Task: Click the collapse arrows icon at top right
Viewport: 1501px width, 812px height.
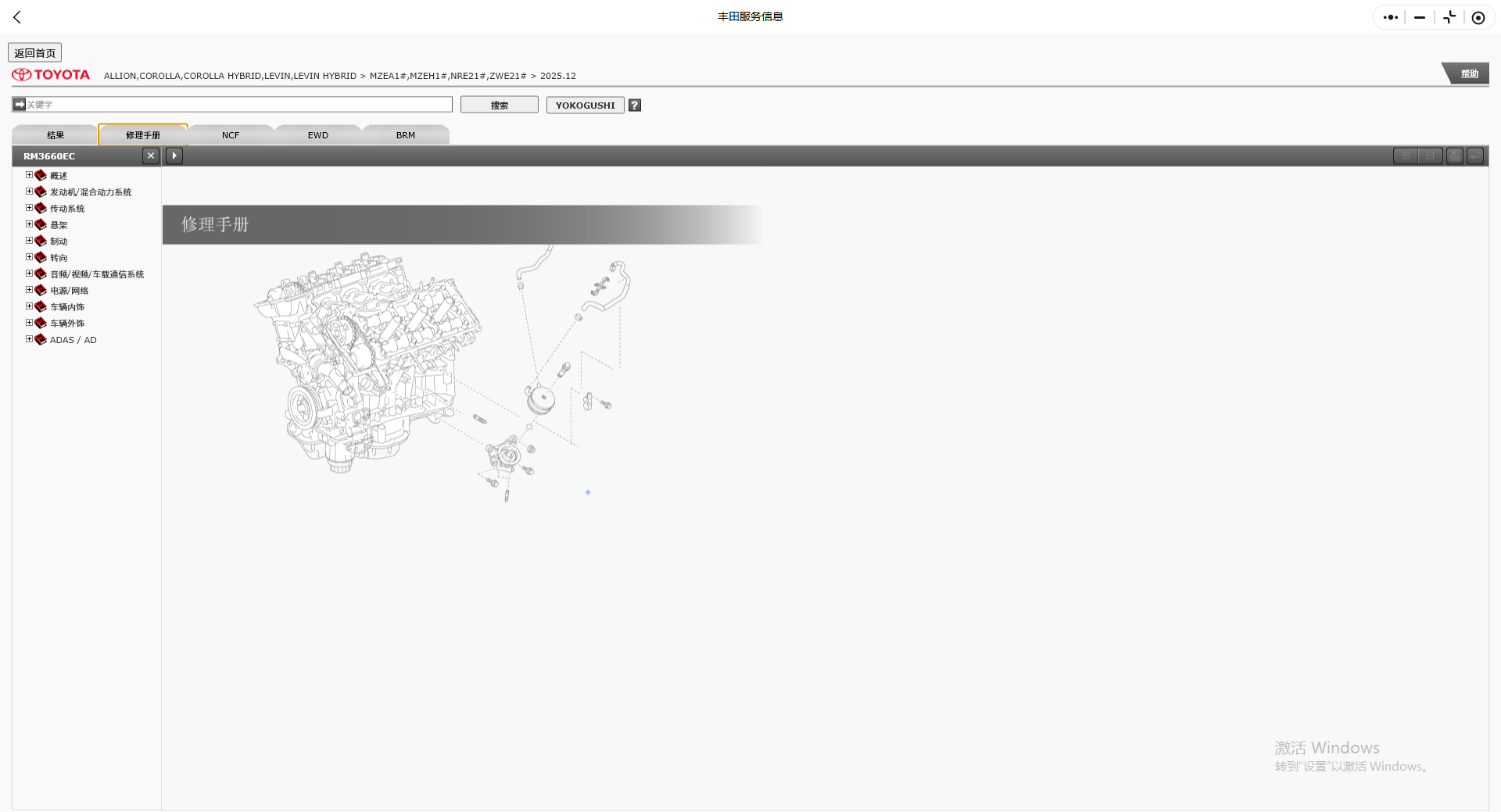Action: (x=1449, y=17)
